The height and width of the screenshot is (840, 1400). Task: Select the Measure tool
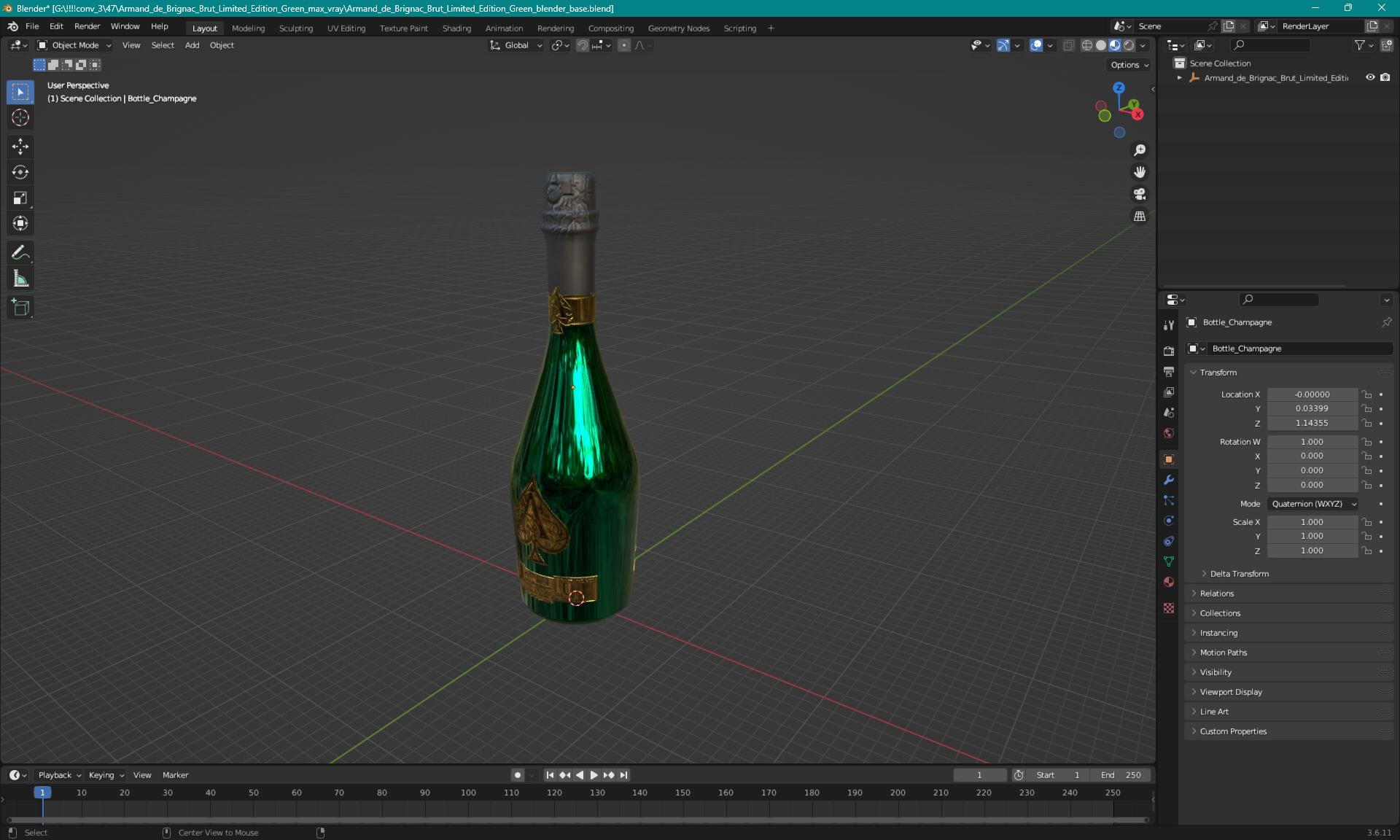[20, 279]
